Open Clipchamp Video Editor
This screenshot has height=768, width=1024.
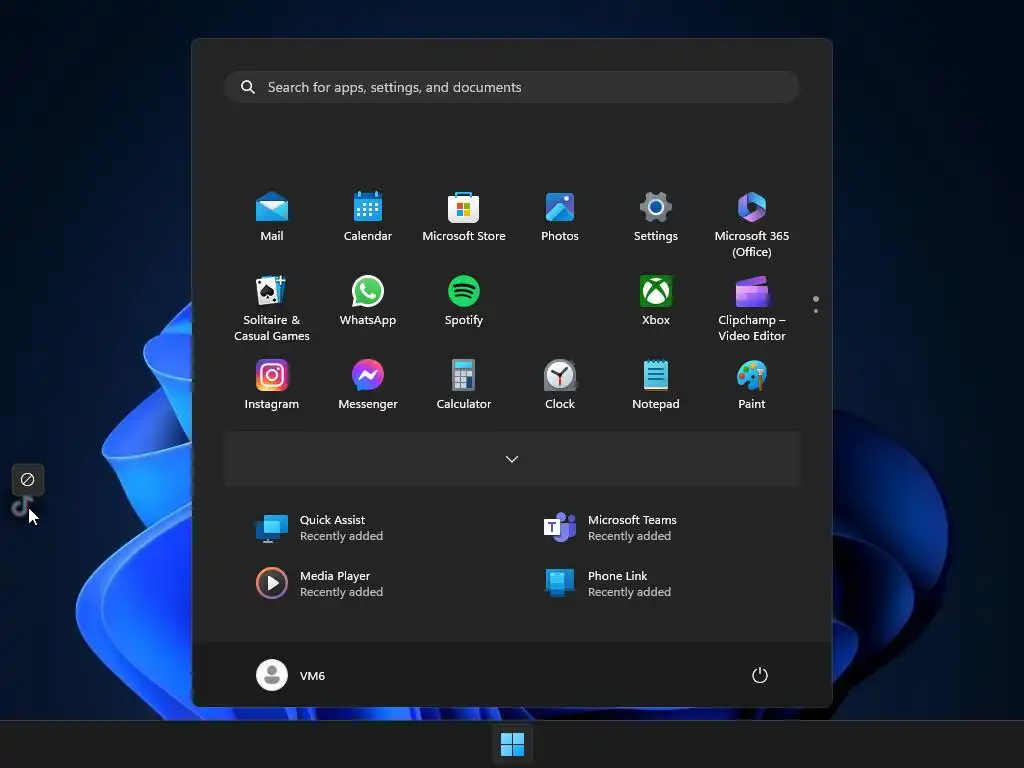[x=752, y=308]
